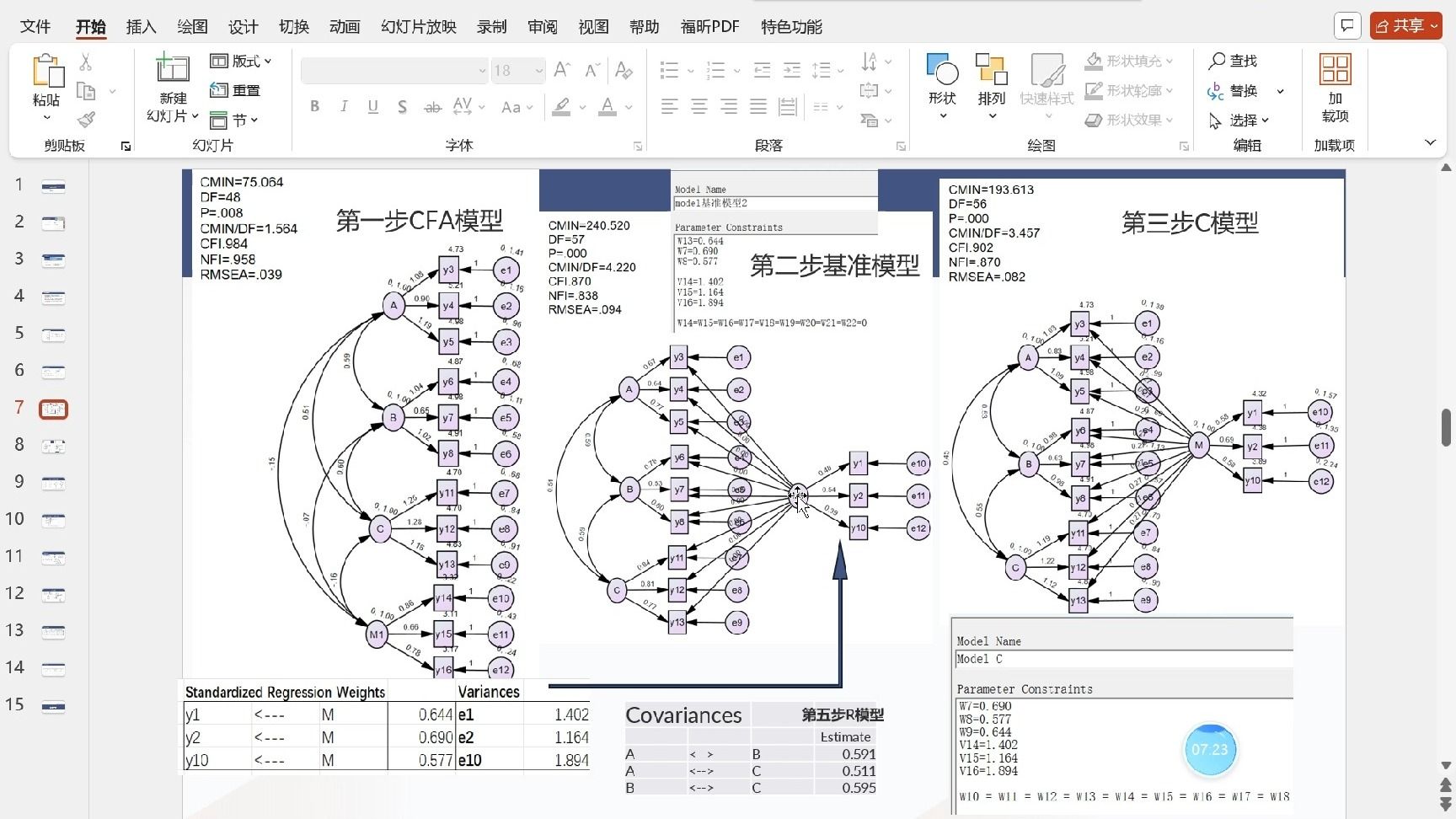1456x819 pixels.
Task: Open Add-ins 加载项 icon
Action: 1336,88
